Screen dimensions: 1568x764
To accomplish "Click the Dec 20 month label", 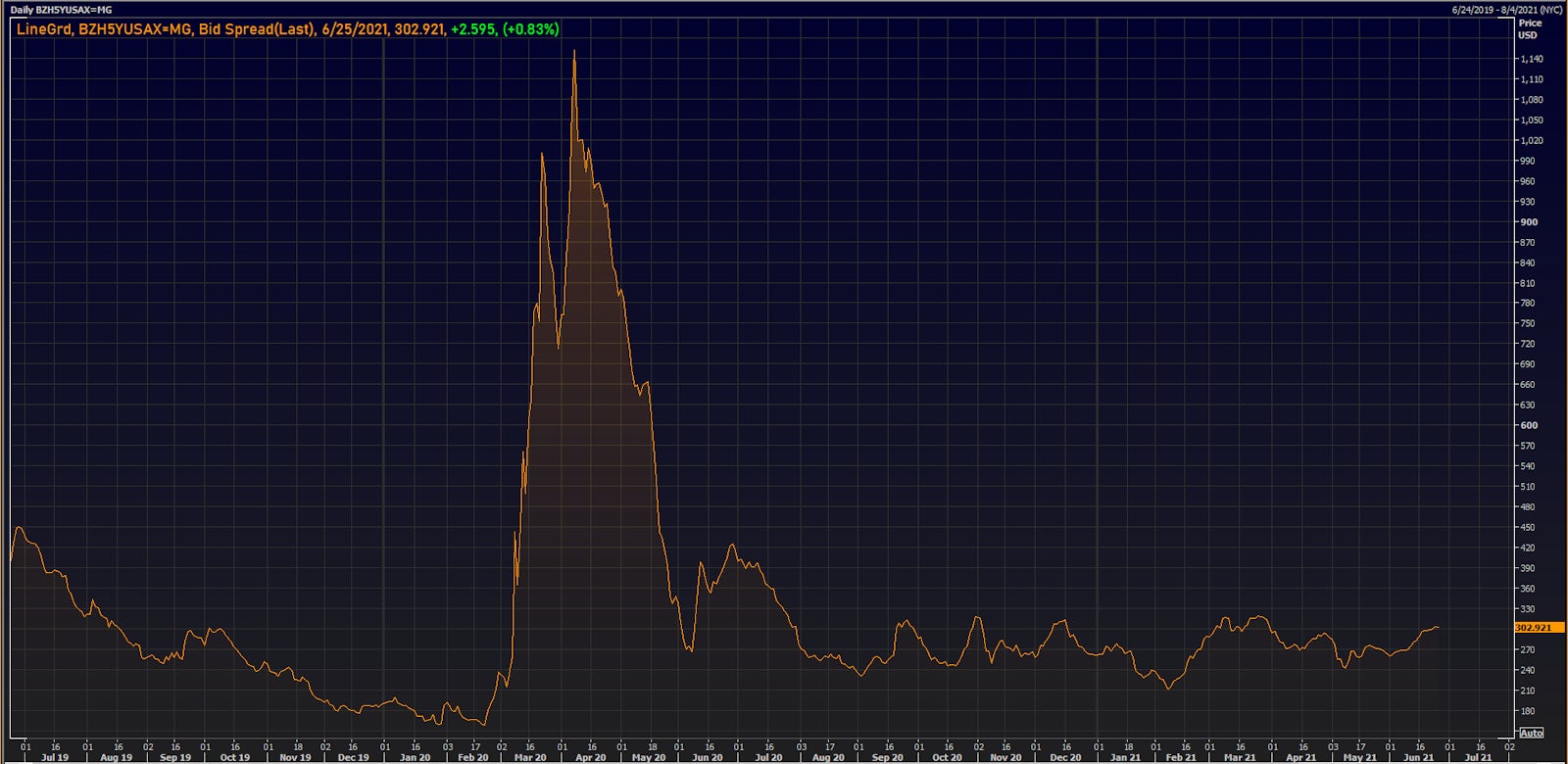I will tap(1066, 757).
